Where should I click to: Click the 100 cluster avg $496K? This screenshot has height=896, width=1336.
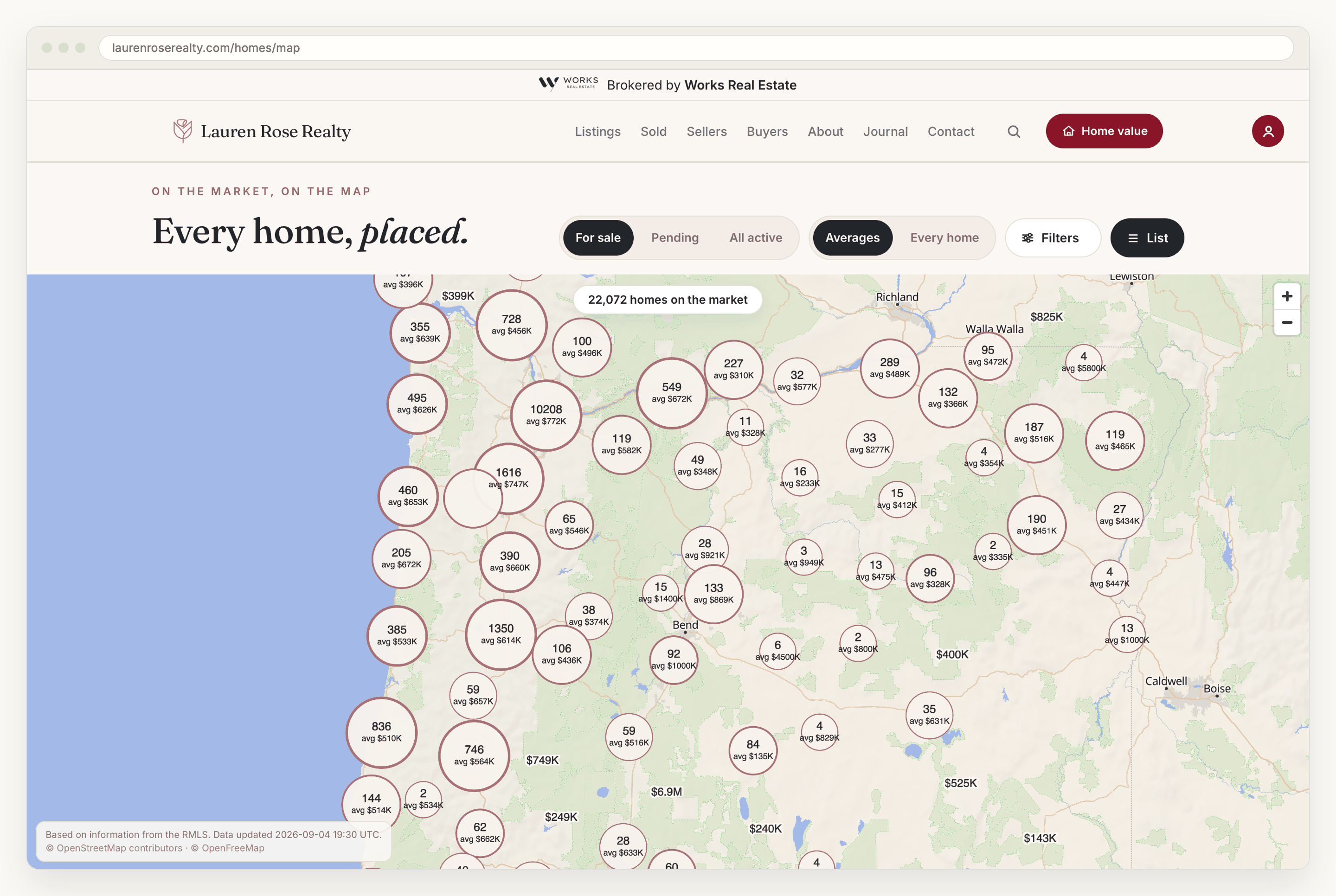click(582, 347)
